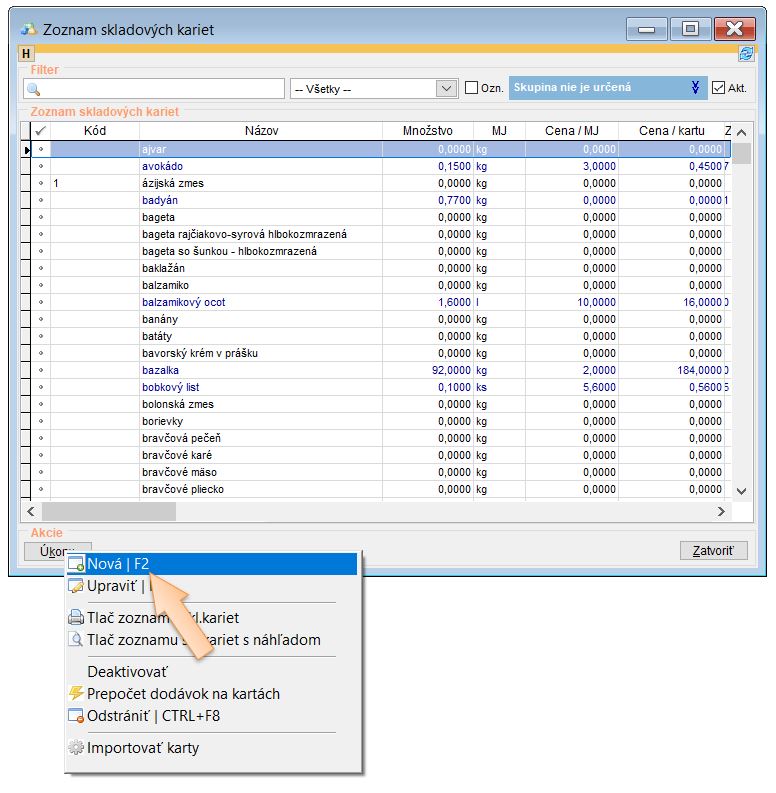Click the refresh icon at top right
The width and height of the screenshot is (776, 793).
point(745,54)
